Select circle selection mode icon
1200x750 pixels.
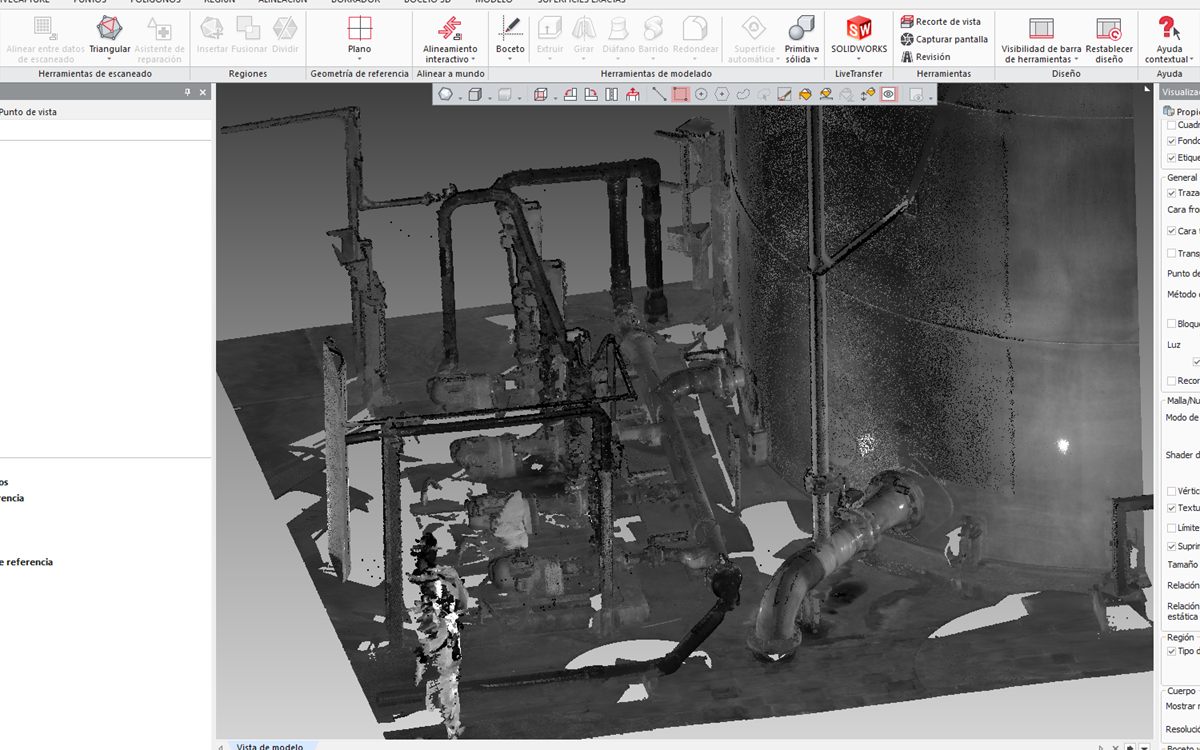(701, 95)
